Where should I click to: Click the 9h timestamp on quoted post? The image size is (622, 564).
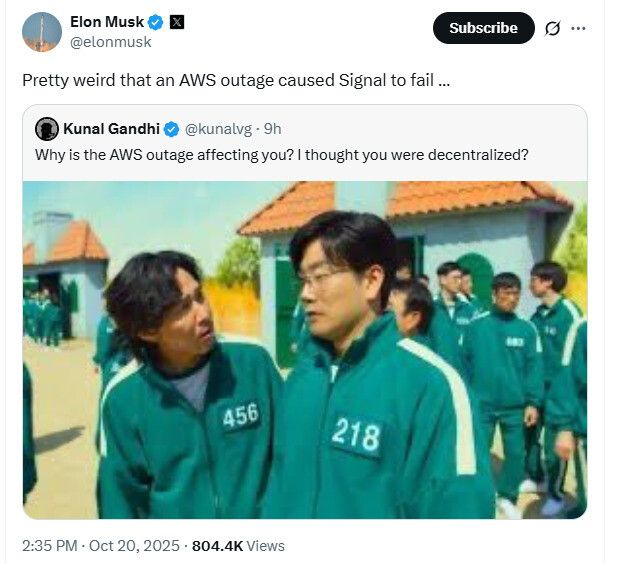point(272,129)
